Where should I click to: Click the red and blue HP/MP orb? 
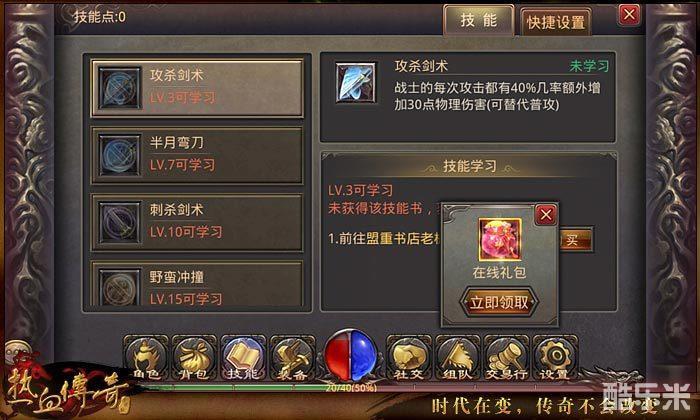click(x=350, y=356)
